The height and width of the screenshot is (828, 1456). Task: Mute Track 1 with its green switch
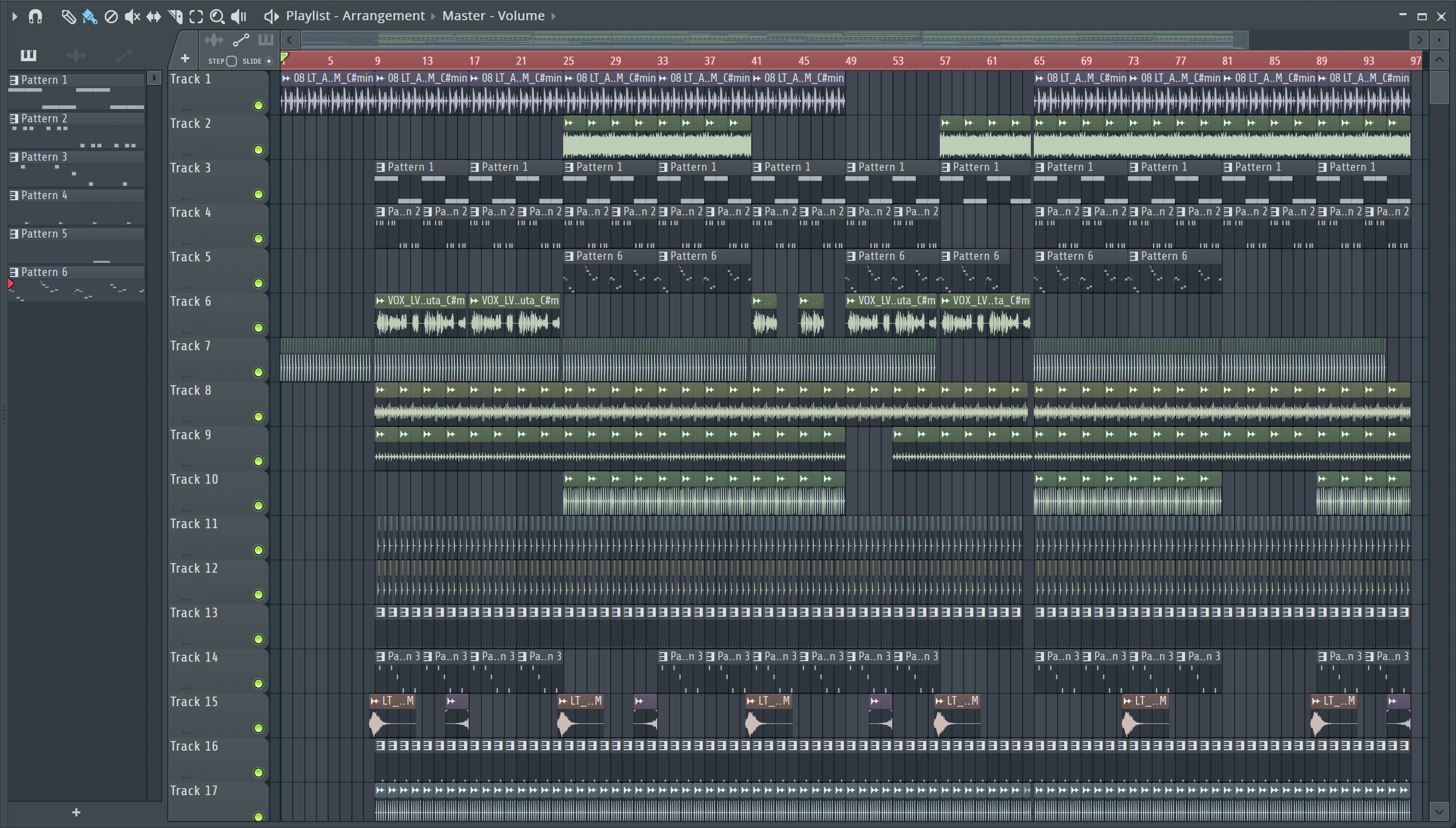[258, 105]
